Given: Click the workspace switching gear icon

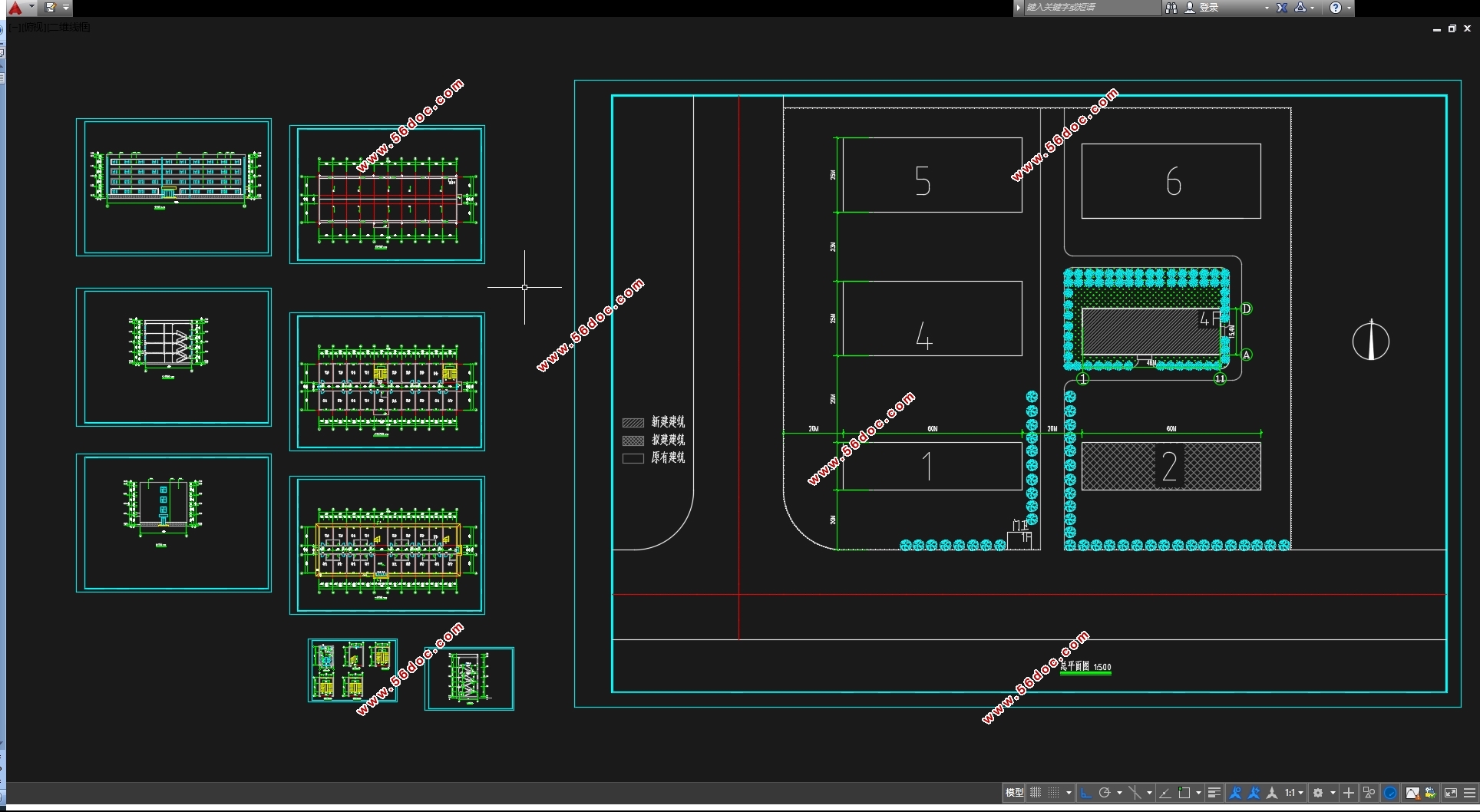Looking at the screenshot, I should 1318,793.
